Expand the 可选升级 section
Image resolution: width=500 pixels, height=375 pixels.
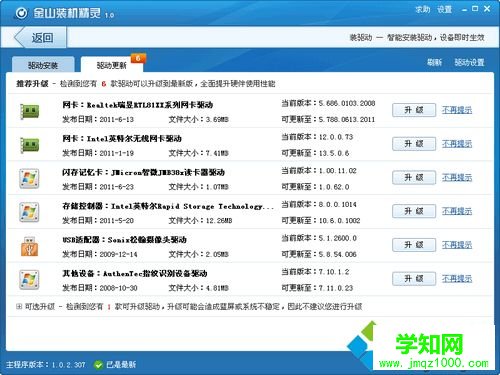click(19, 307)
